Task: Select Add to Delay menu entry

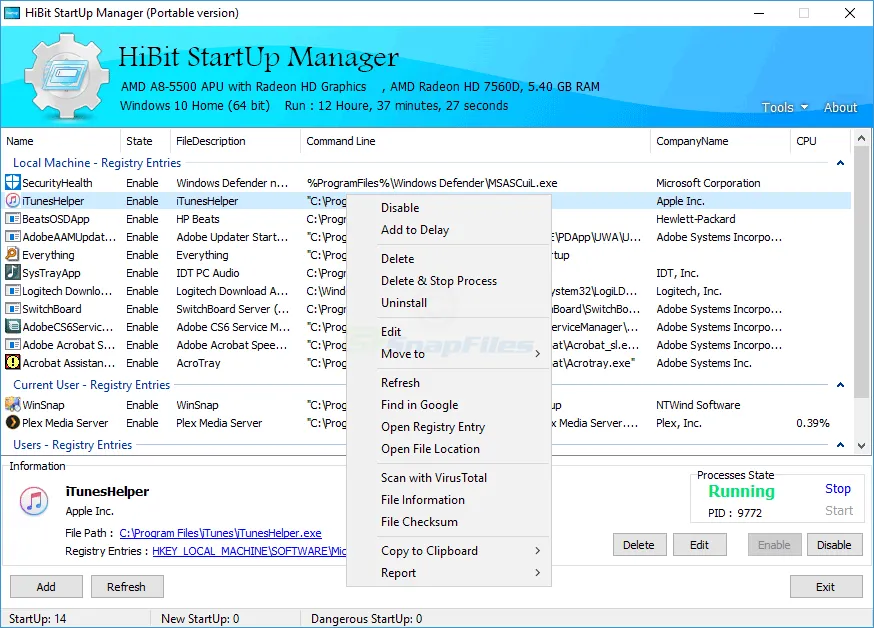Action: point(449,230)
